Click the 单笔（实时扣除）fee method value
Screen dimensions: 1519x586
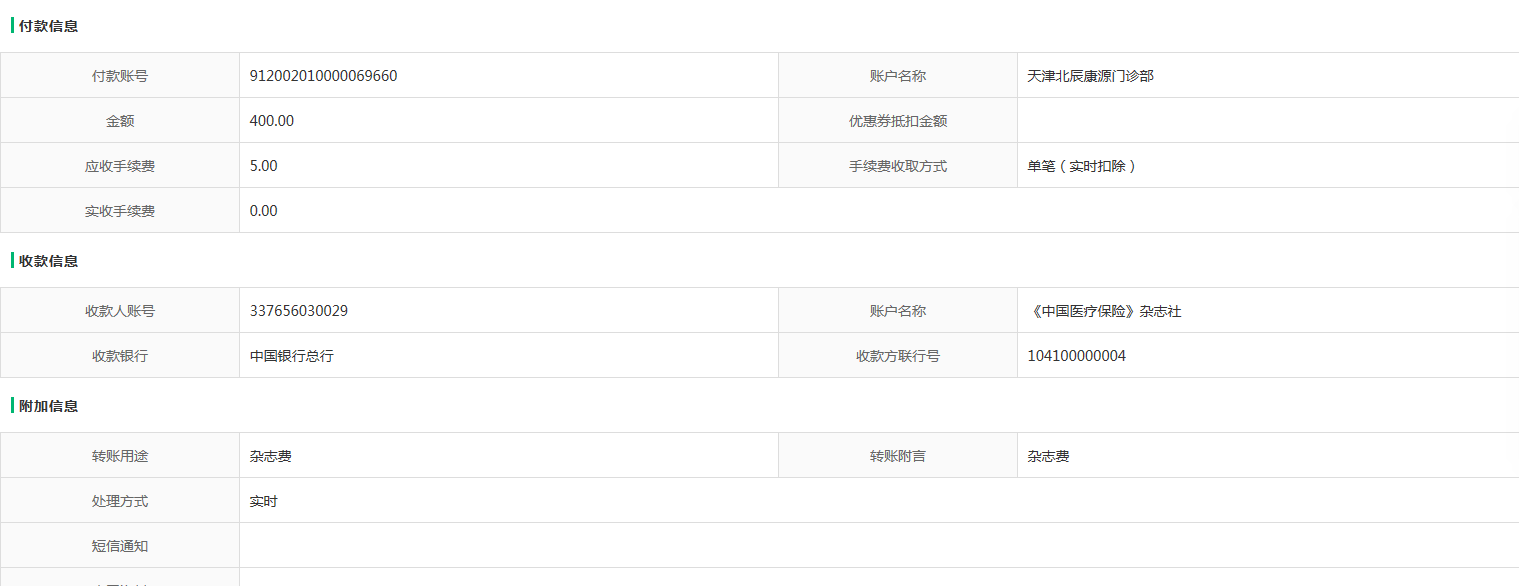pyautogui.click(x=1082, y=166)
